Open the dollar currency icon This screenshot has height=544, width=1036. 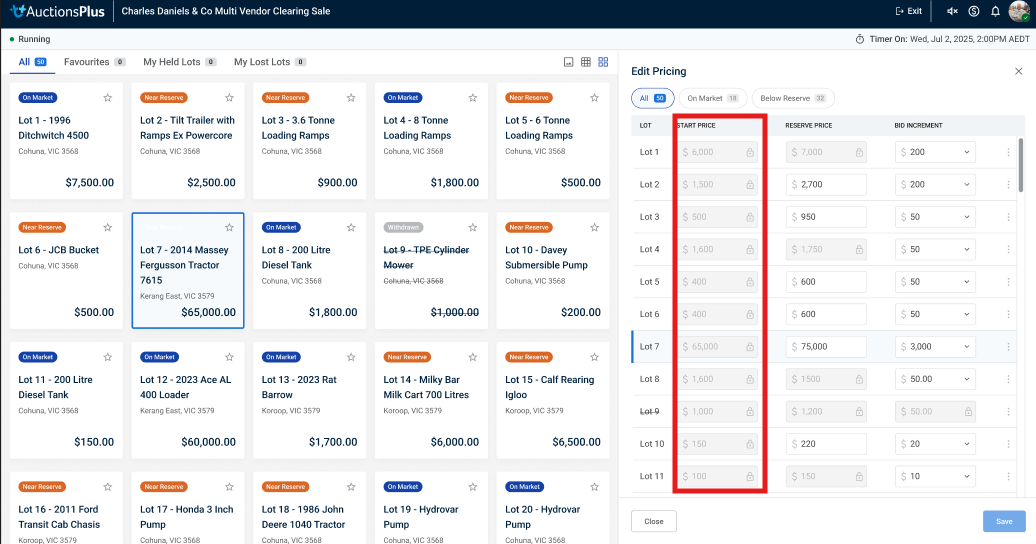(x=974, y=11)
